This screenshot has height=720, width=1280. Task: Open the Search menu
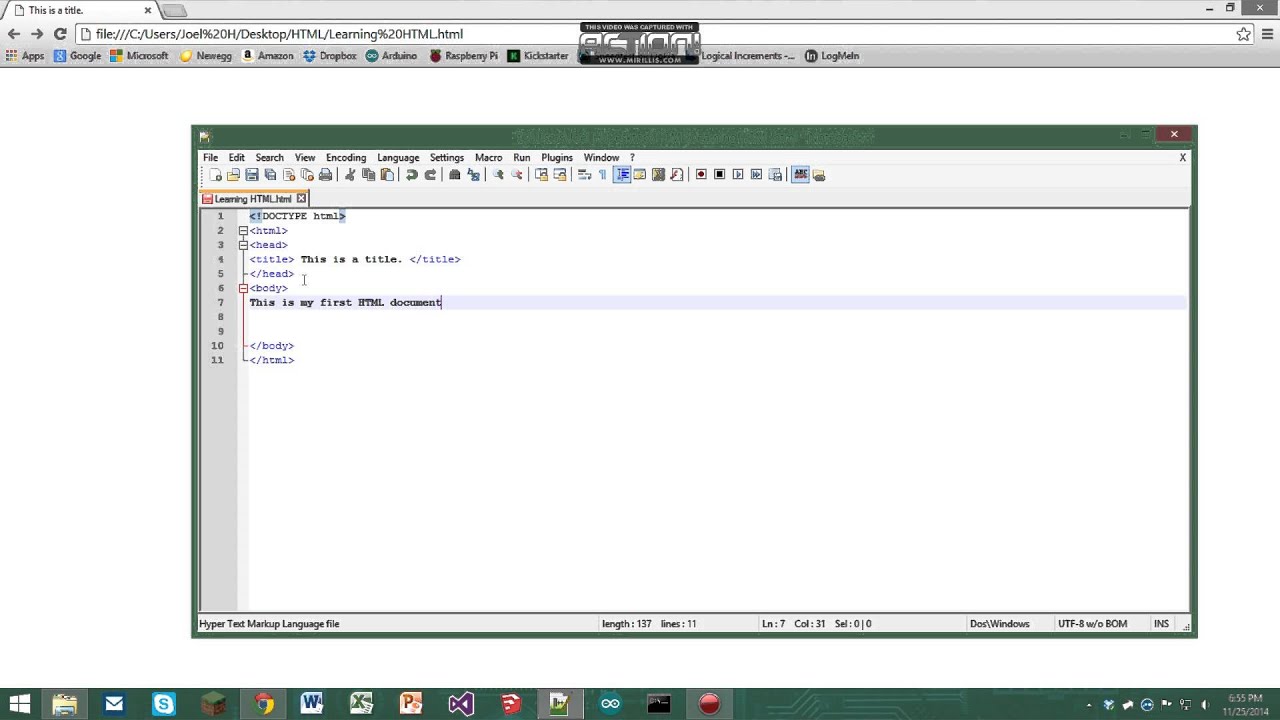(269, 157)
